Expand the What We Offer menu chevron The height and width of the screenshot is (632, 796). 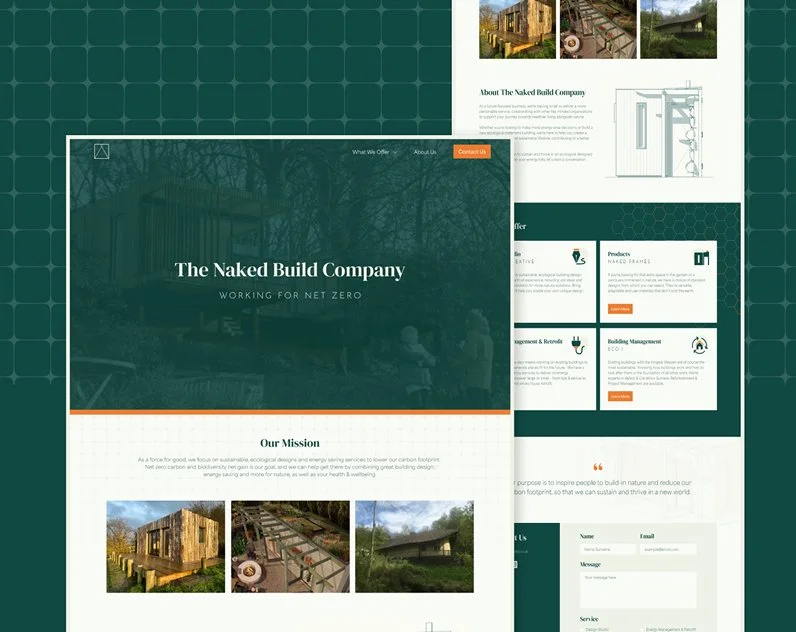tap(395, 152)
